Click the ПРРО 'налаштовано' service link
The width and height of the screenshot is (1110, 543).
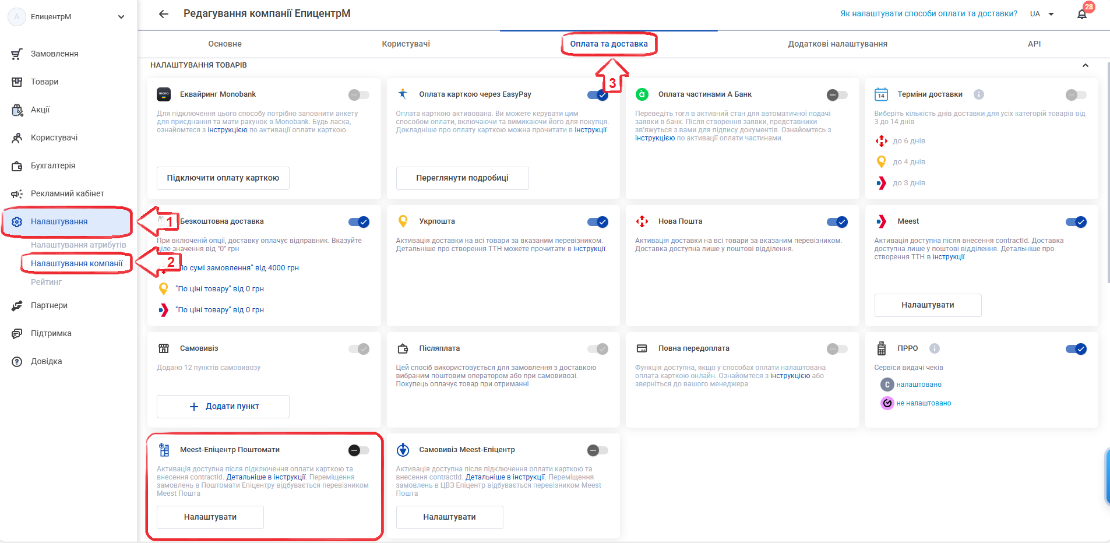[x=919, y=384]
